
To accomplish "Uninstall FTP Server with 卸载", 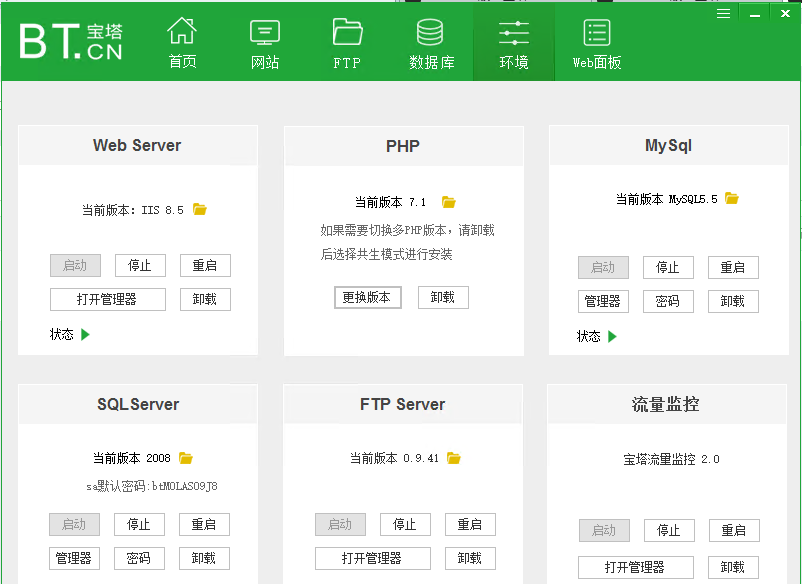I will 470,558.
